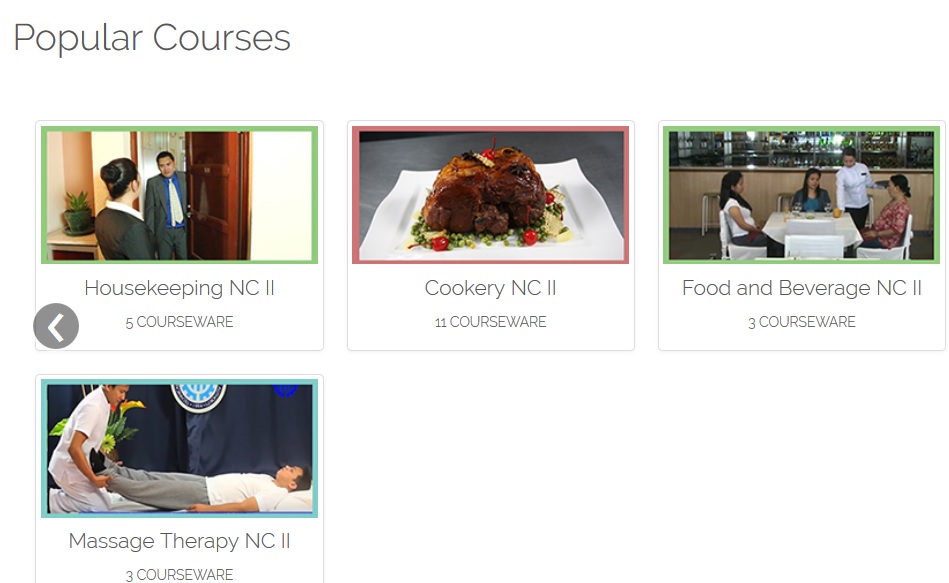
Task: Click the Popular Courses heading
Action: tap(152, 38)
